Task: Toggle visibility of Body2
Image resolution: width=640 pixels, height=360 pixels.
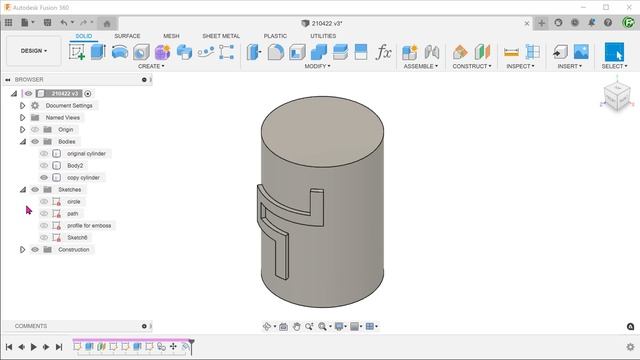Action: (x=44, y=165)
